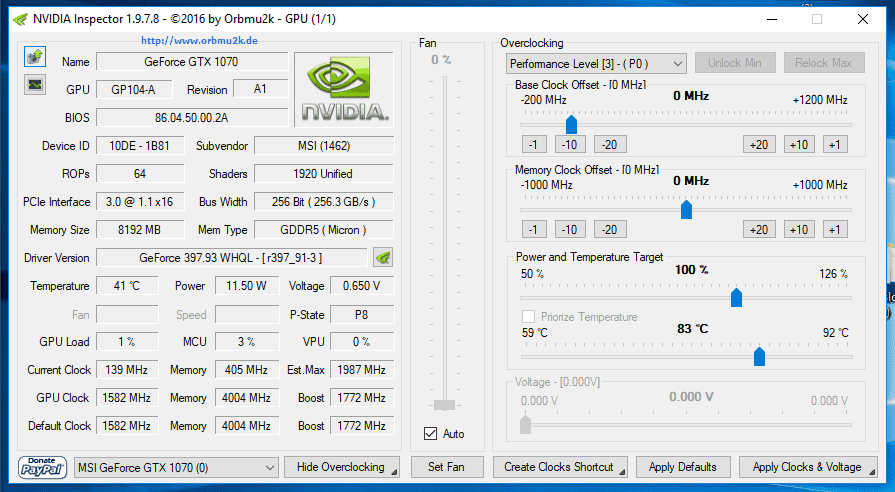
Task: Click the Set Fan button
Action: [447, 467]
